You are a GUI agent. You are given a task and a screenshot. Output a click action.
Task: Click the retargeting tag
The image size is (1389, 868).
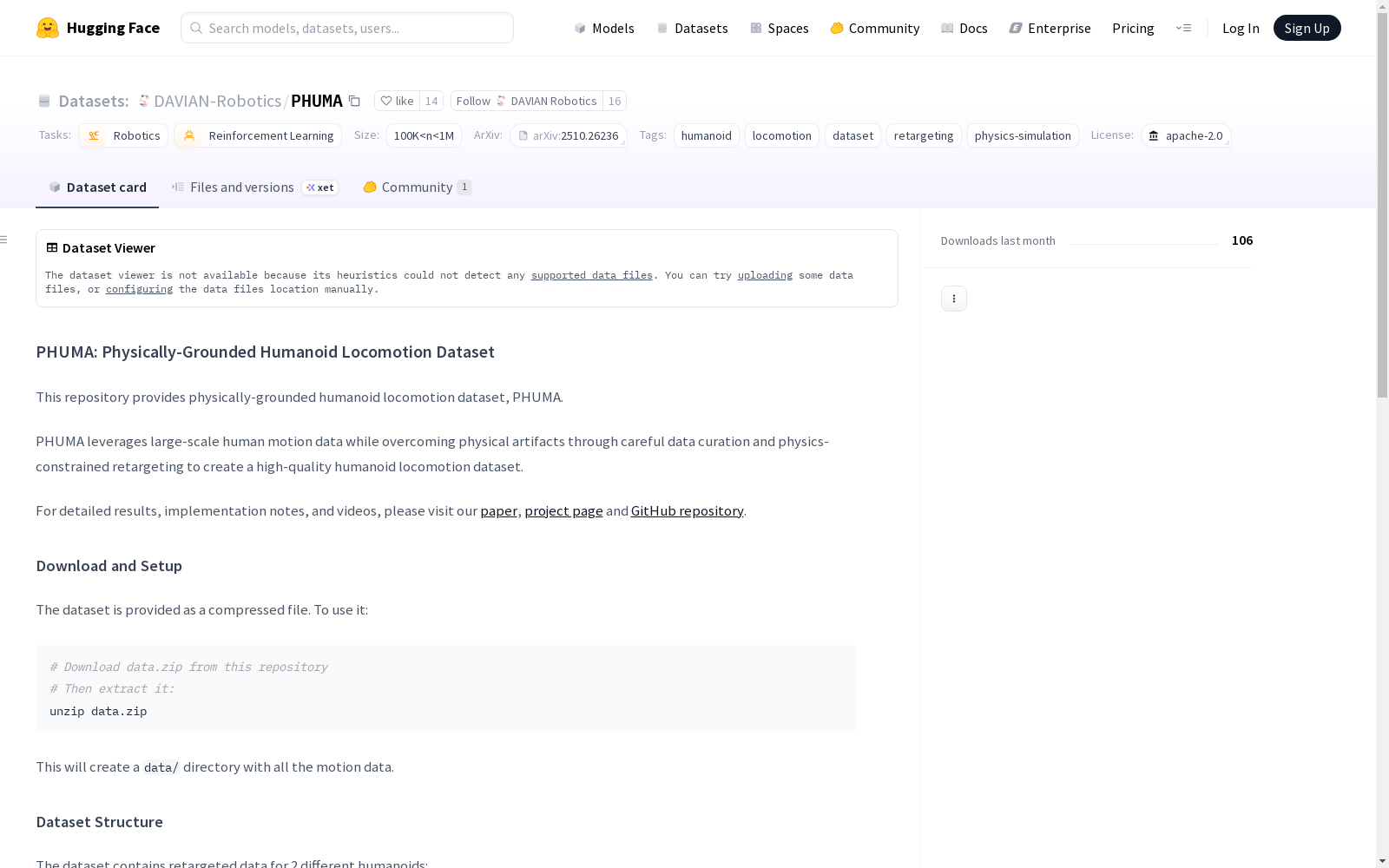pos(924,135)
